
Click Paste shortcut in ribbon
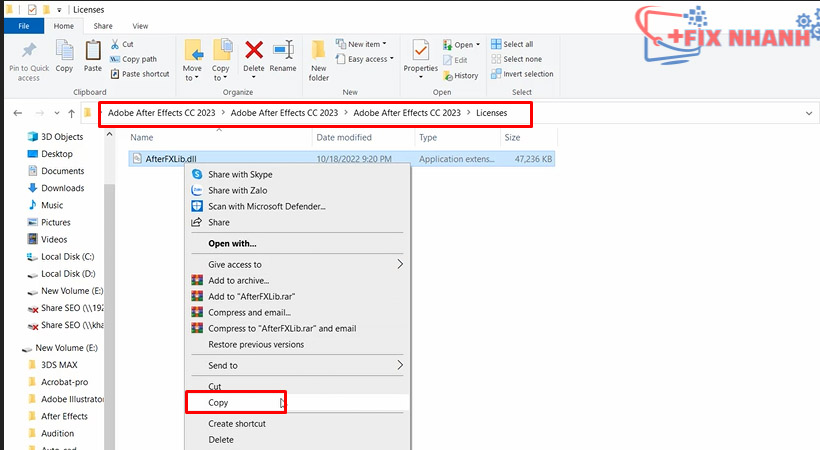[140, 74]
